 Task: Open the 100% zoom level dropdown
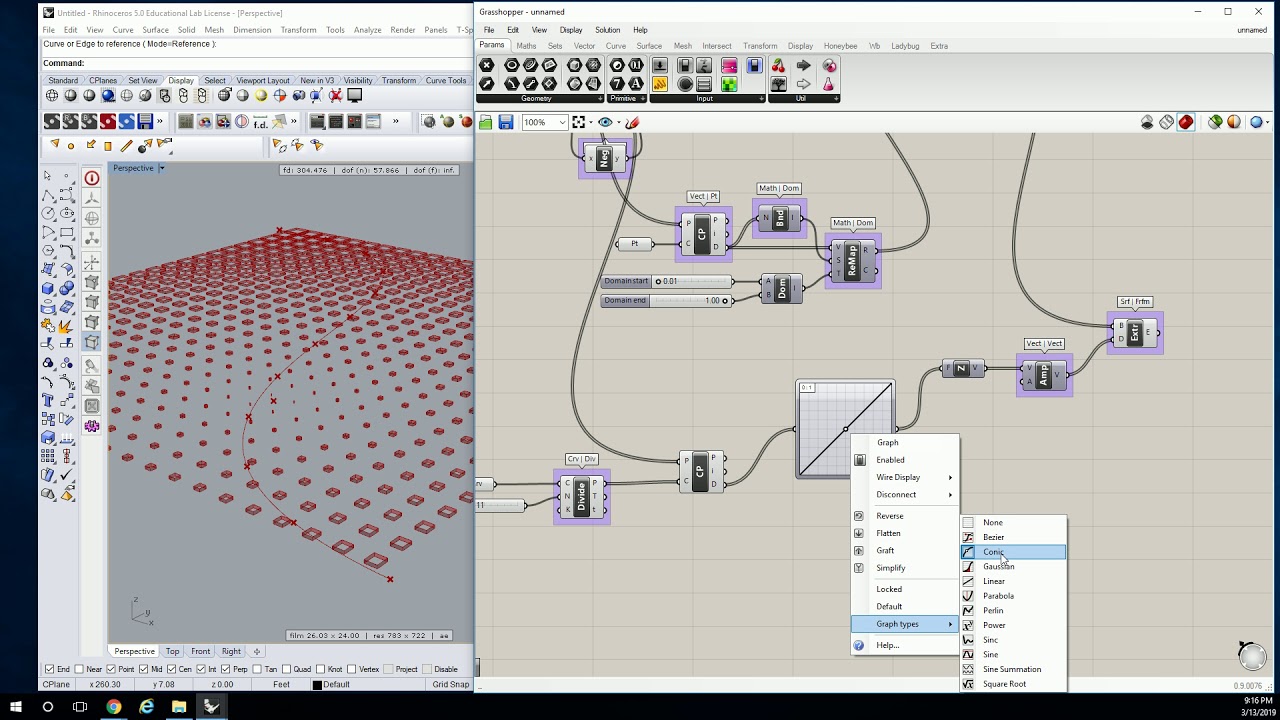click(x=563, y=122)
